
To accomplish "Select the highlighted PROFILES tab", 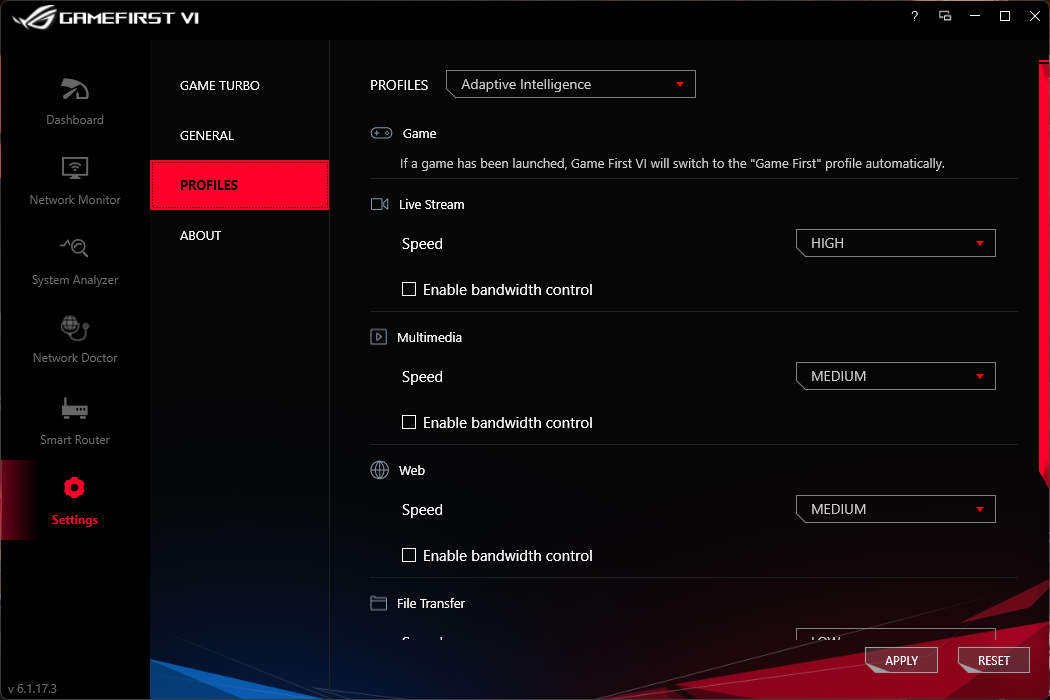I will (x=239, y=185).
